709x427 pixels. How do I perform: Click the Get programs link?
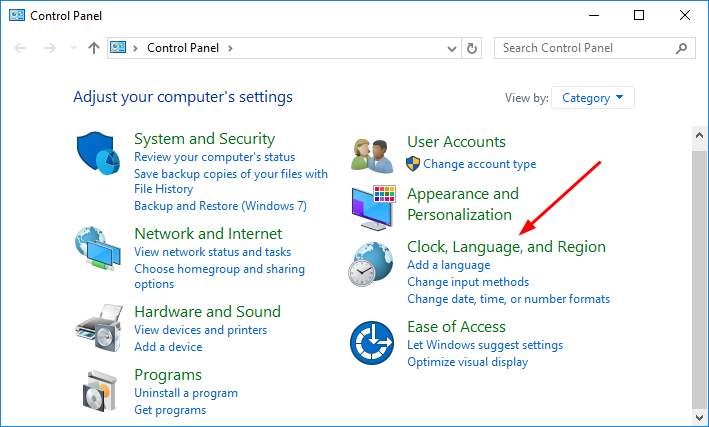(170, 410)
